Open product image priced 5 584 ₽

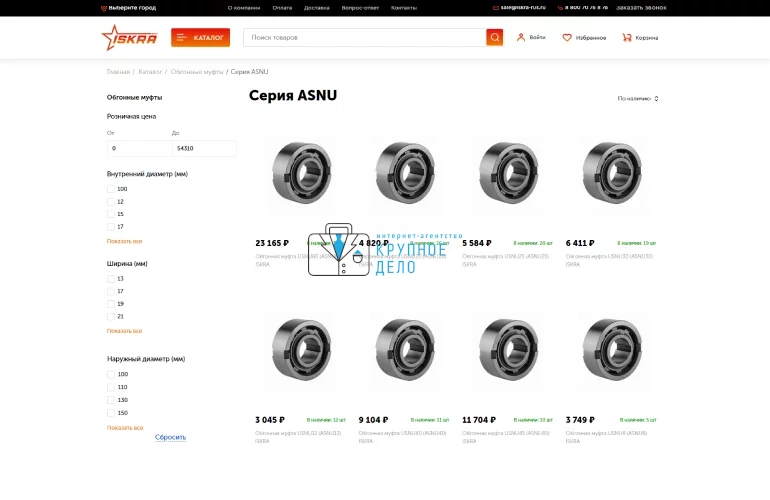[x=508, y=173]
